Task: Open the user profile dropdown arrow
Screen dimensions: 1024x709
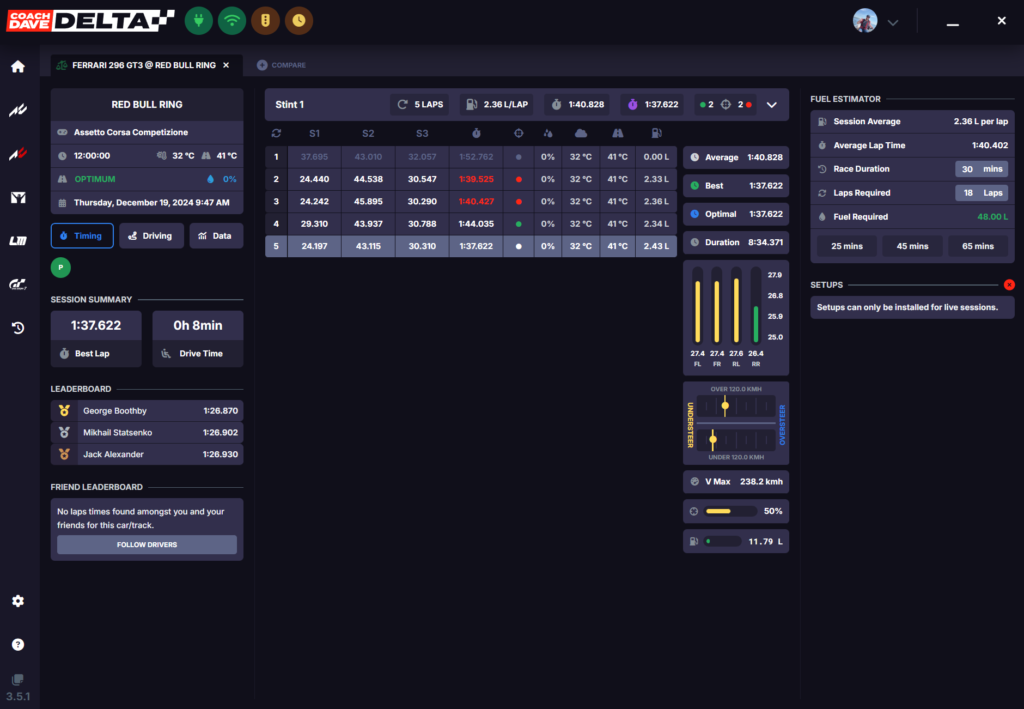Action: [x=893, y=21]
